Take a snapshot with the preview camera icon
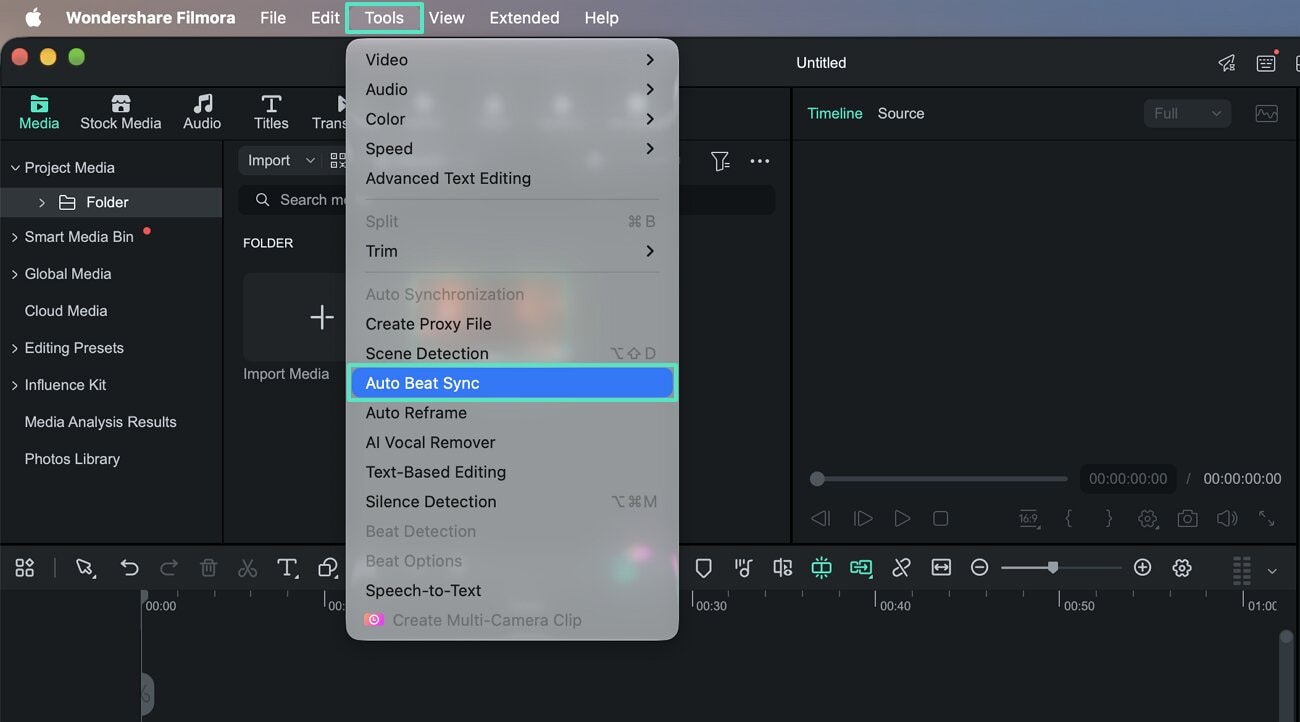This screenshot has width=1300, height=722. pos(1187,518)
